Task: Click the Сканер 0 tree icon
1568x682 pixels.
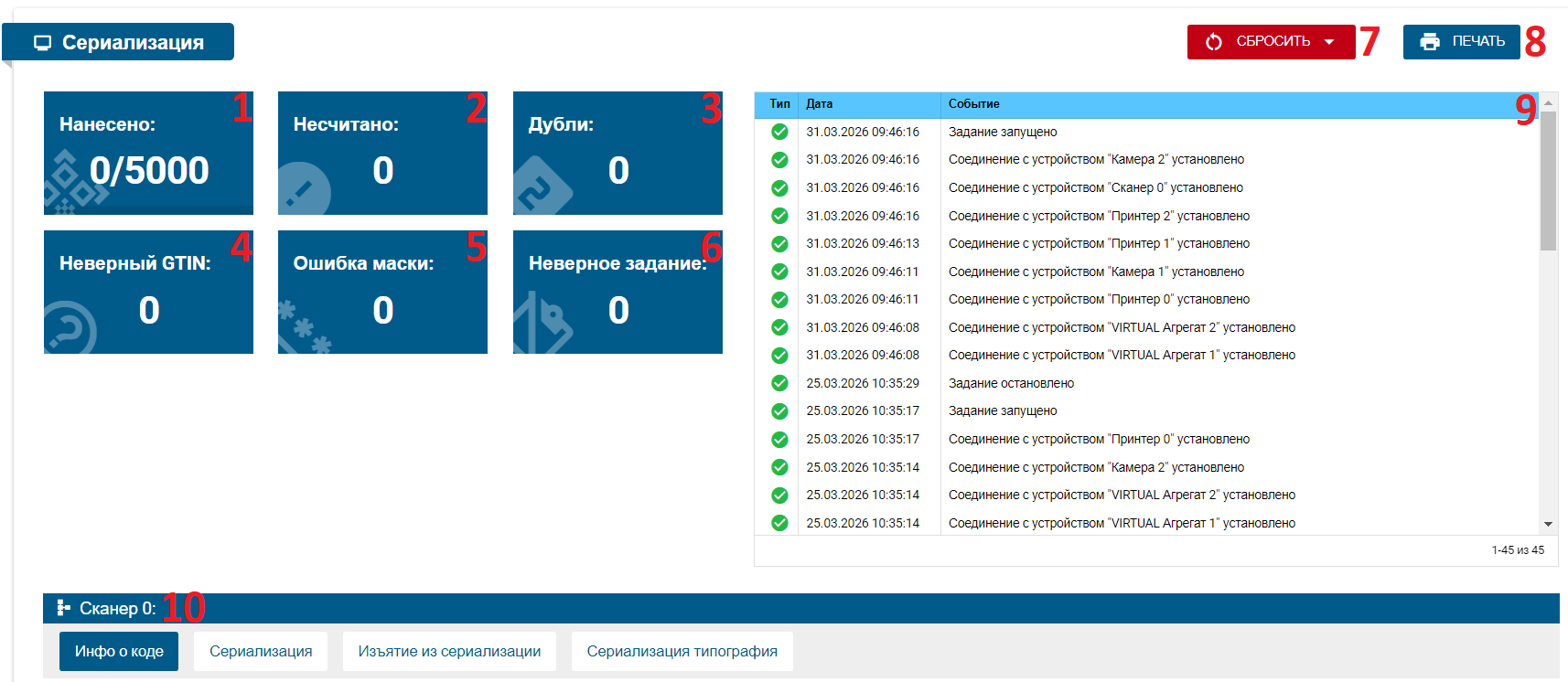Action: [x=63, y=608]
